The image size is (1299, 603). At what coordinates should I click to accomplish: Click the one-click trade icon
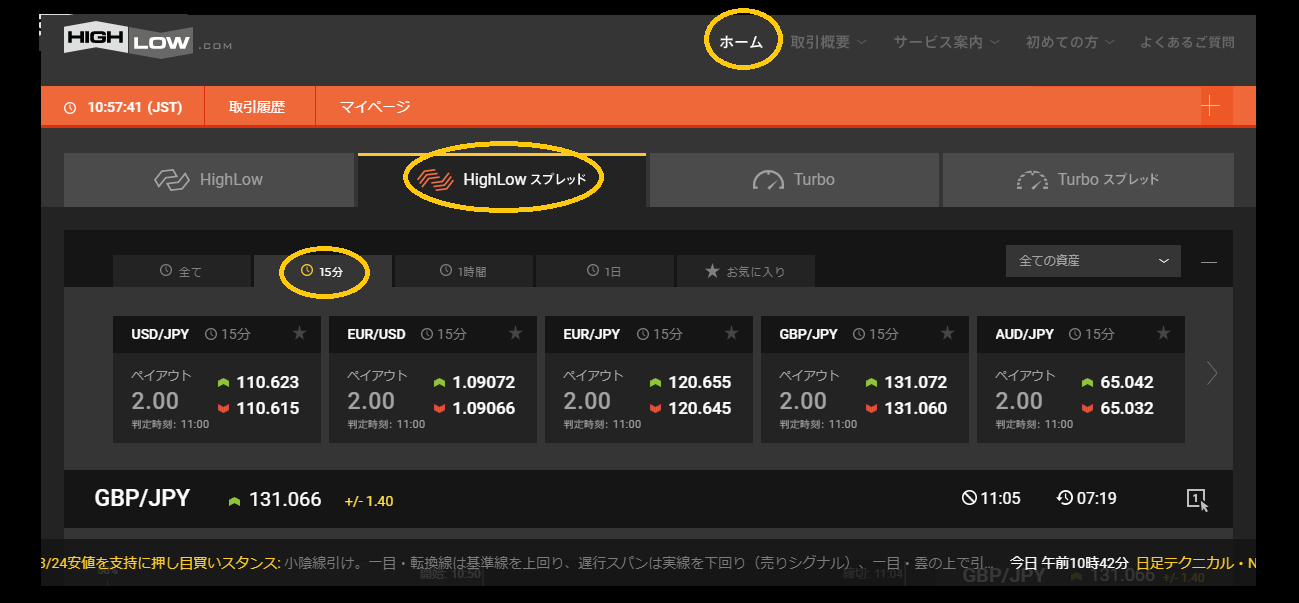(x=1197, y=499)
